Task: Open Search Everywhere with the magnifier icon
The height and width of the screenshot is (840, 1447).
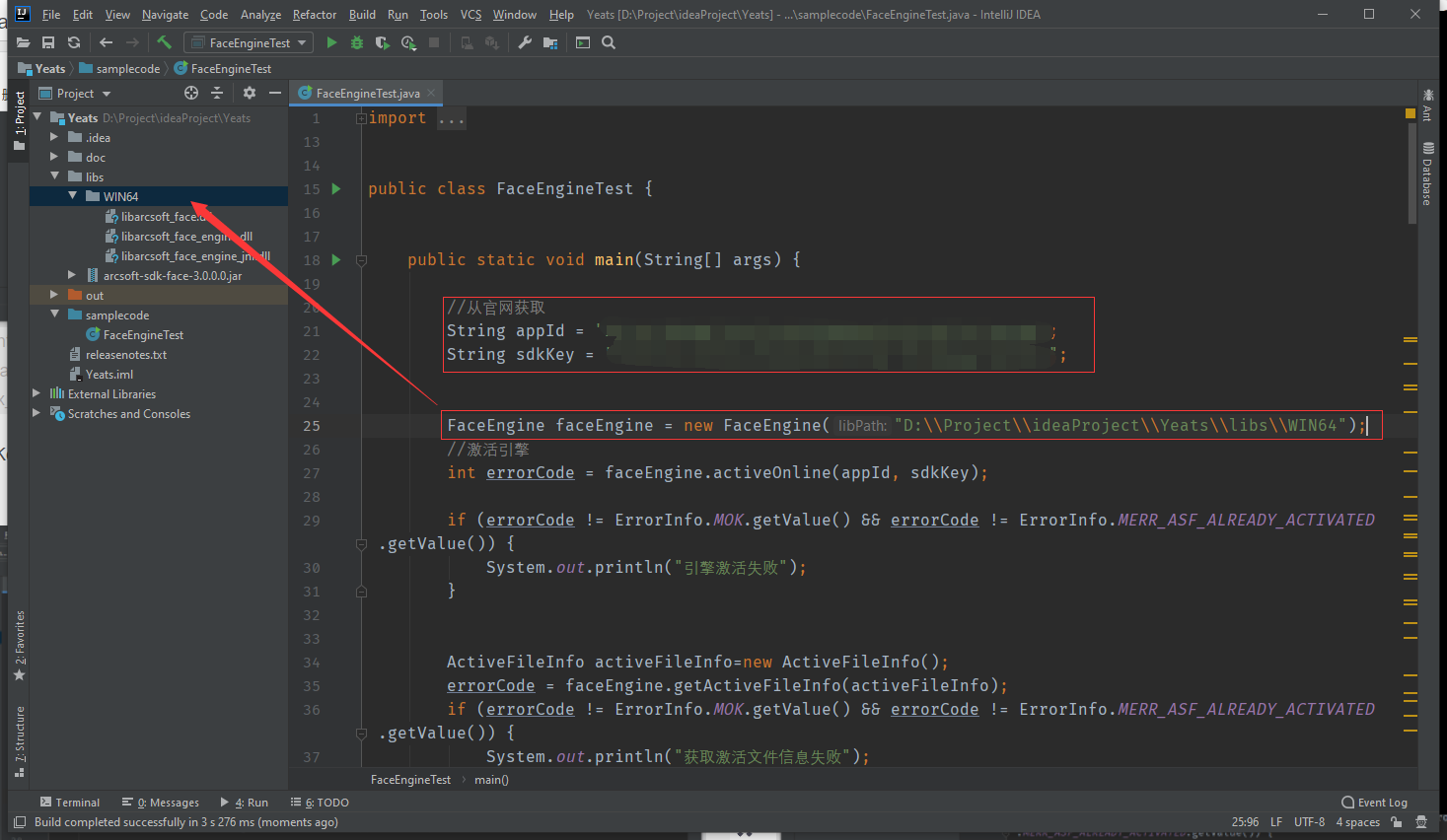Action: (x=609, y=42)
